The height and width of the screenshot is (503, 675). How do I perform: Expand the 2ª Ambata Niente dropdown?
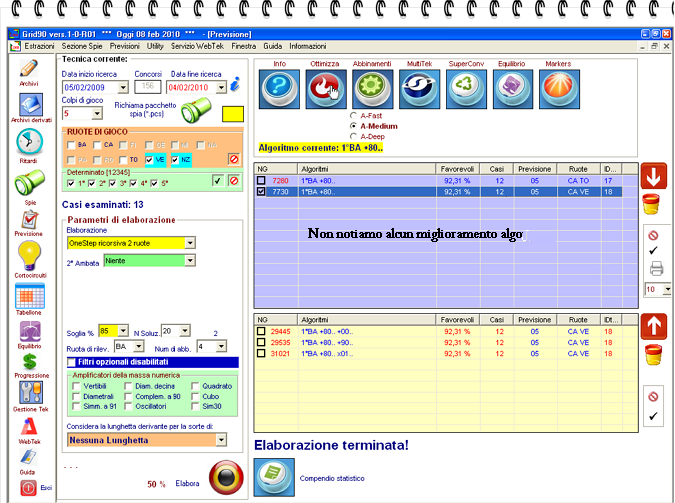[x=190, y=261]
